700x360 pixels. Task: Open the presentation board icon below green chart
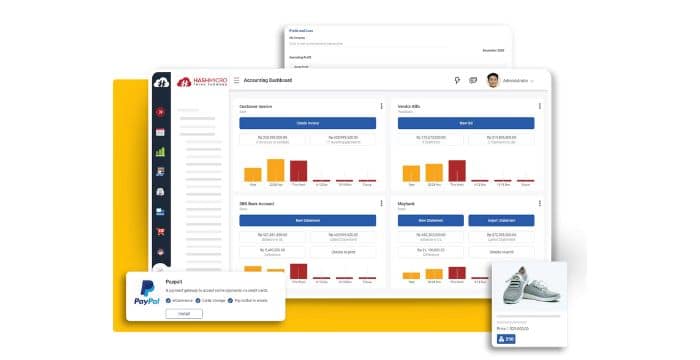(160, 172)
